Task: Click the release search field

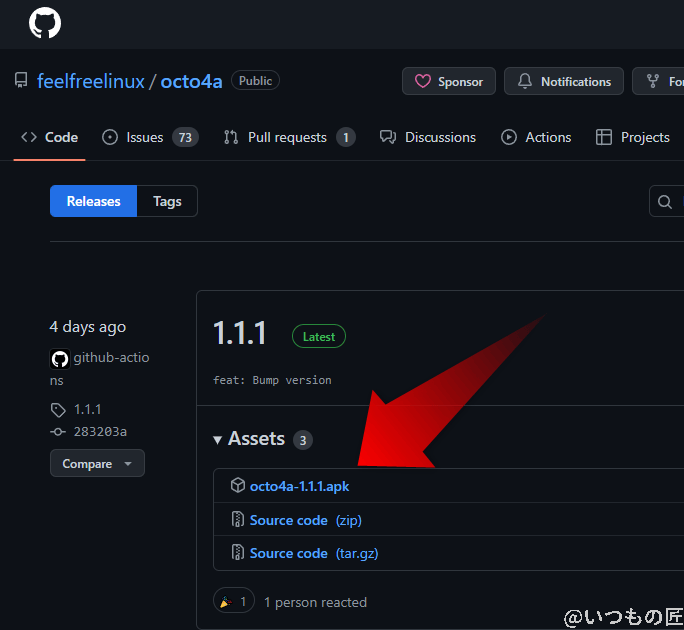Action: (x=668, y=202)
